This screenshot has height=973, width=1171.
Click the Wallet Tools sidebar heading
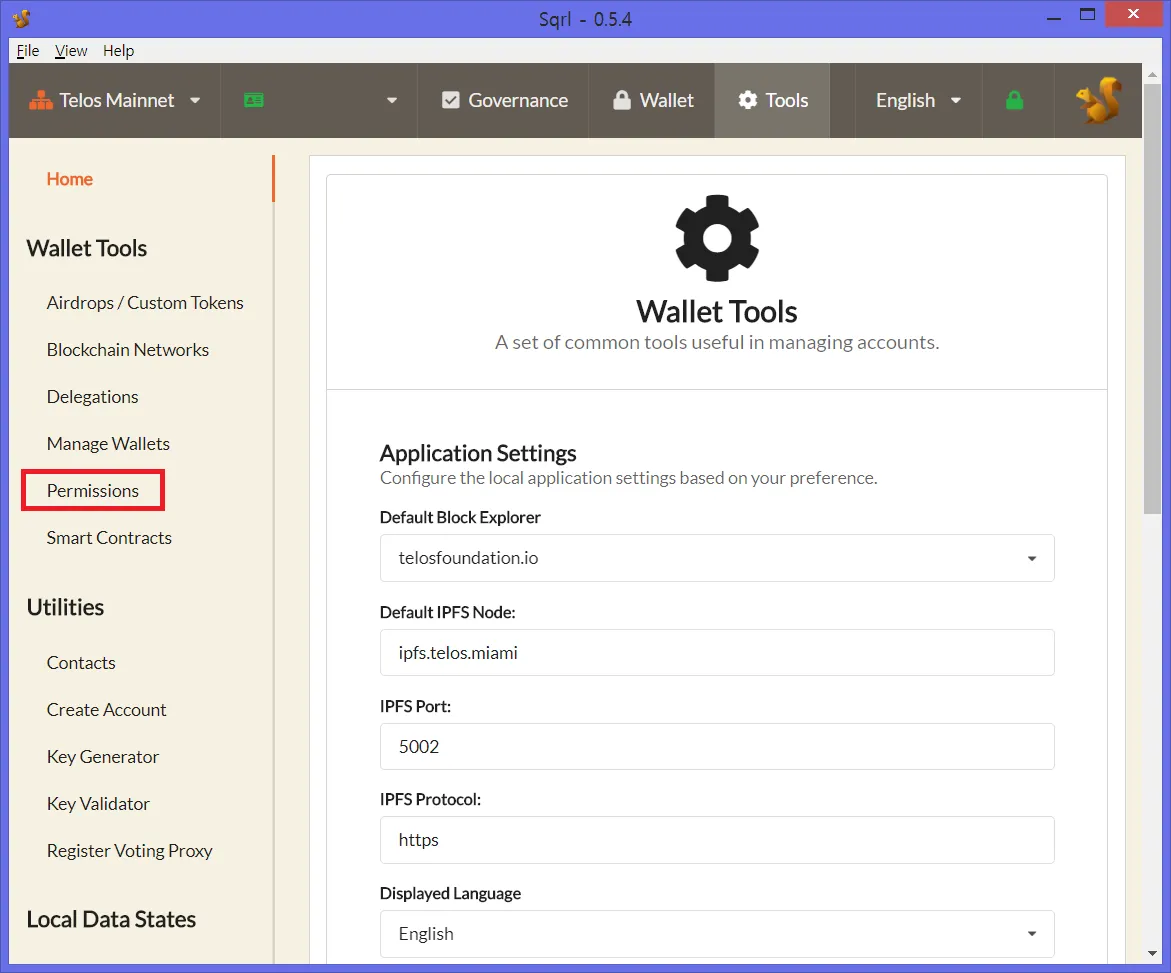[87, 248]
